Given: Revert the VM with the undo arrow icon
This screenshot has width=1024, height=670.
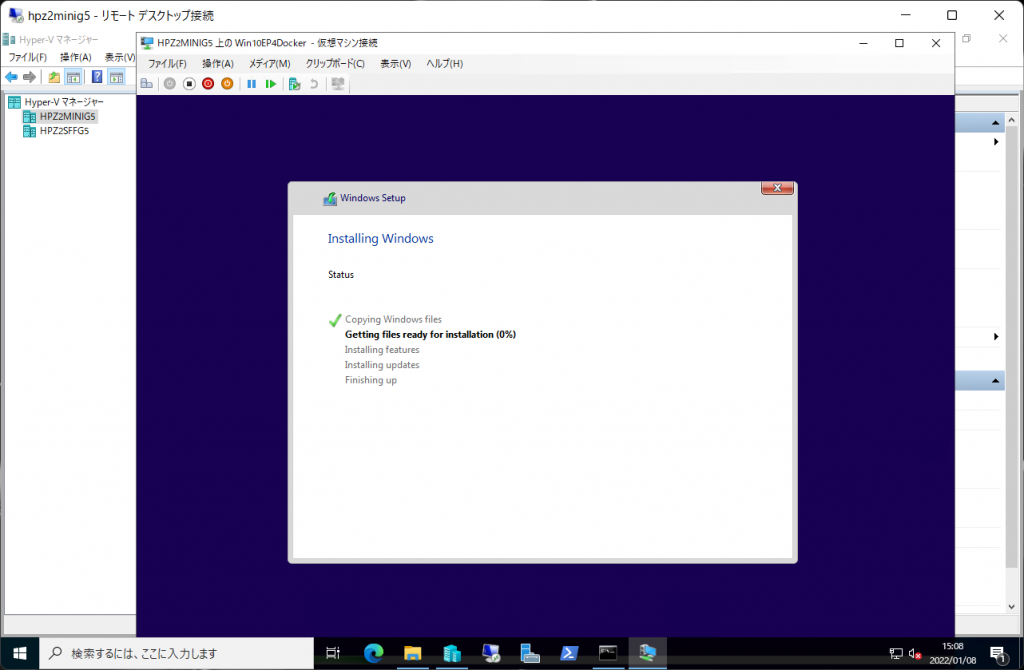Looking at the screenshot, I should [x=314, y=84].
